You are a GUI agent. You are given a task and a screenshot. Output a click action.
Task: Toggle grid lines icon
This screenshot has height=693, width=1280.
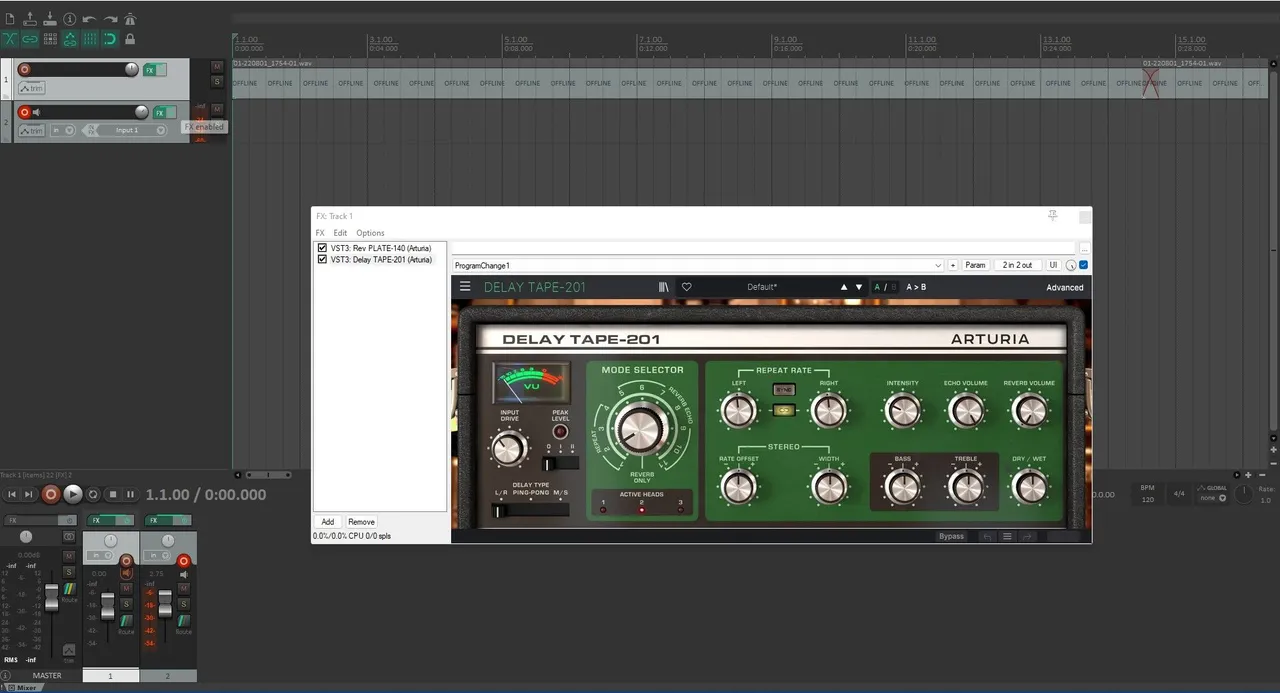[90, 39]
